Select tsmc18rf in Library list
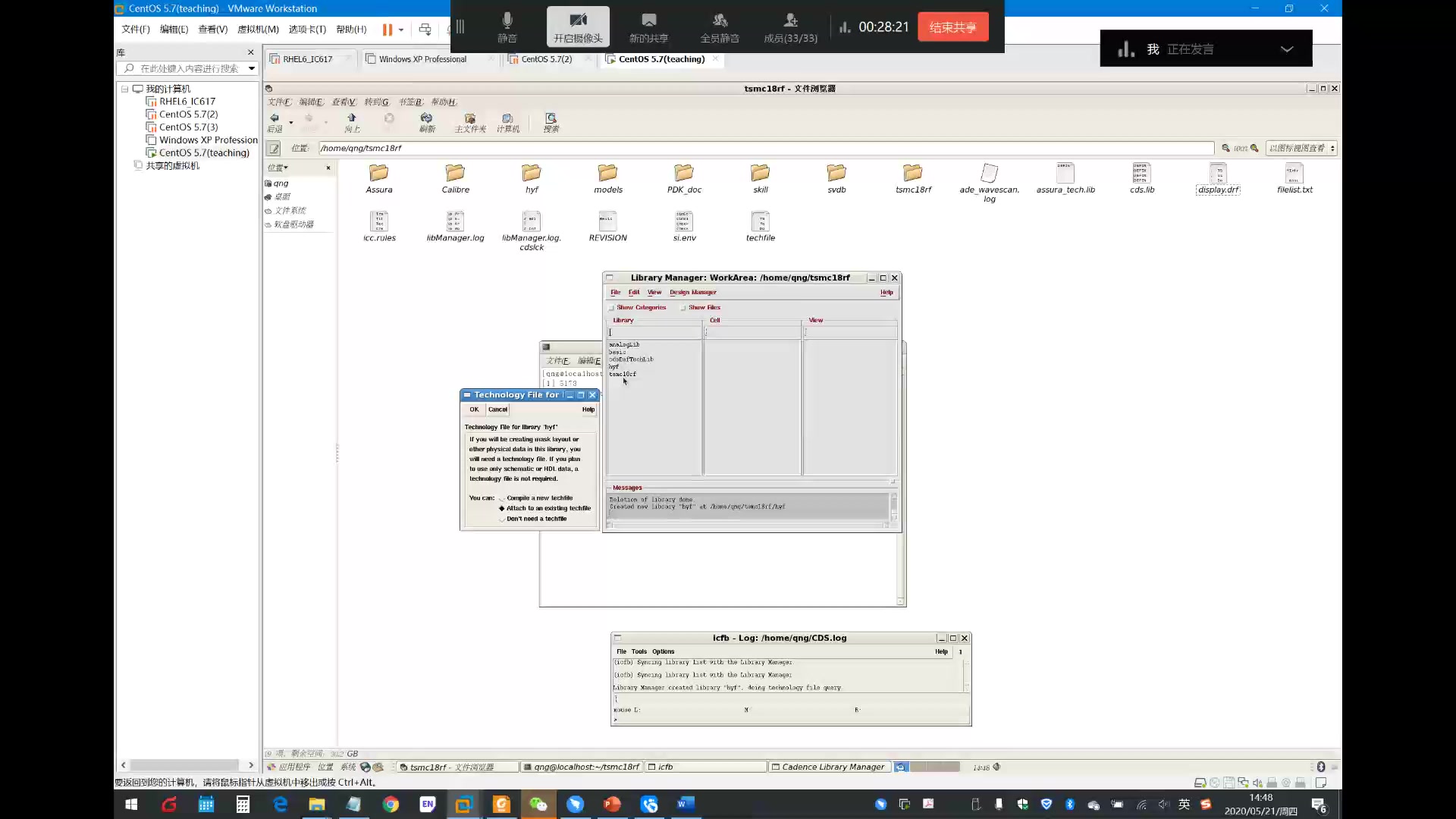1456x819 pixels. (623, 375)
